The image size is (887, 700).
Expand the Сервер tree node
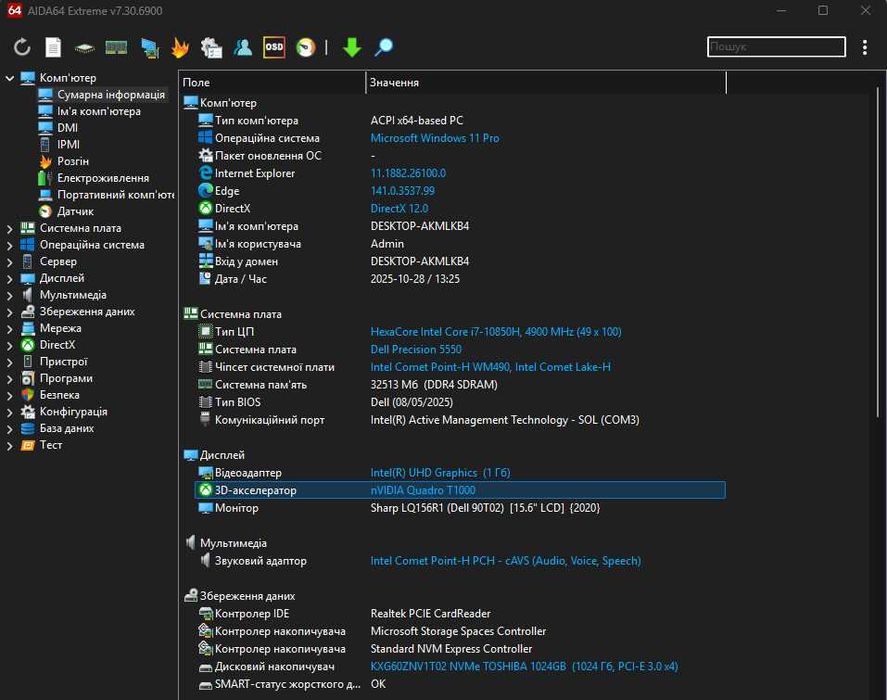[x=10, y=262]
